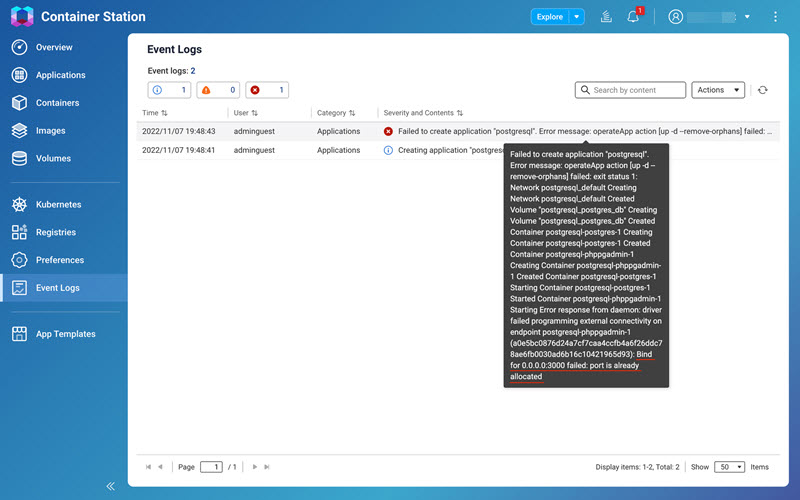Expand the Explore dropdown arrow

pos(577,17)
